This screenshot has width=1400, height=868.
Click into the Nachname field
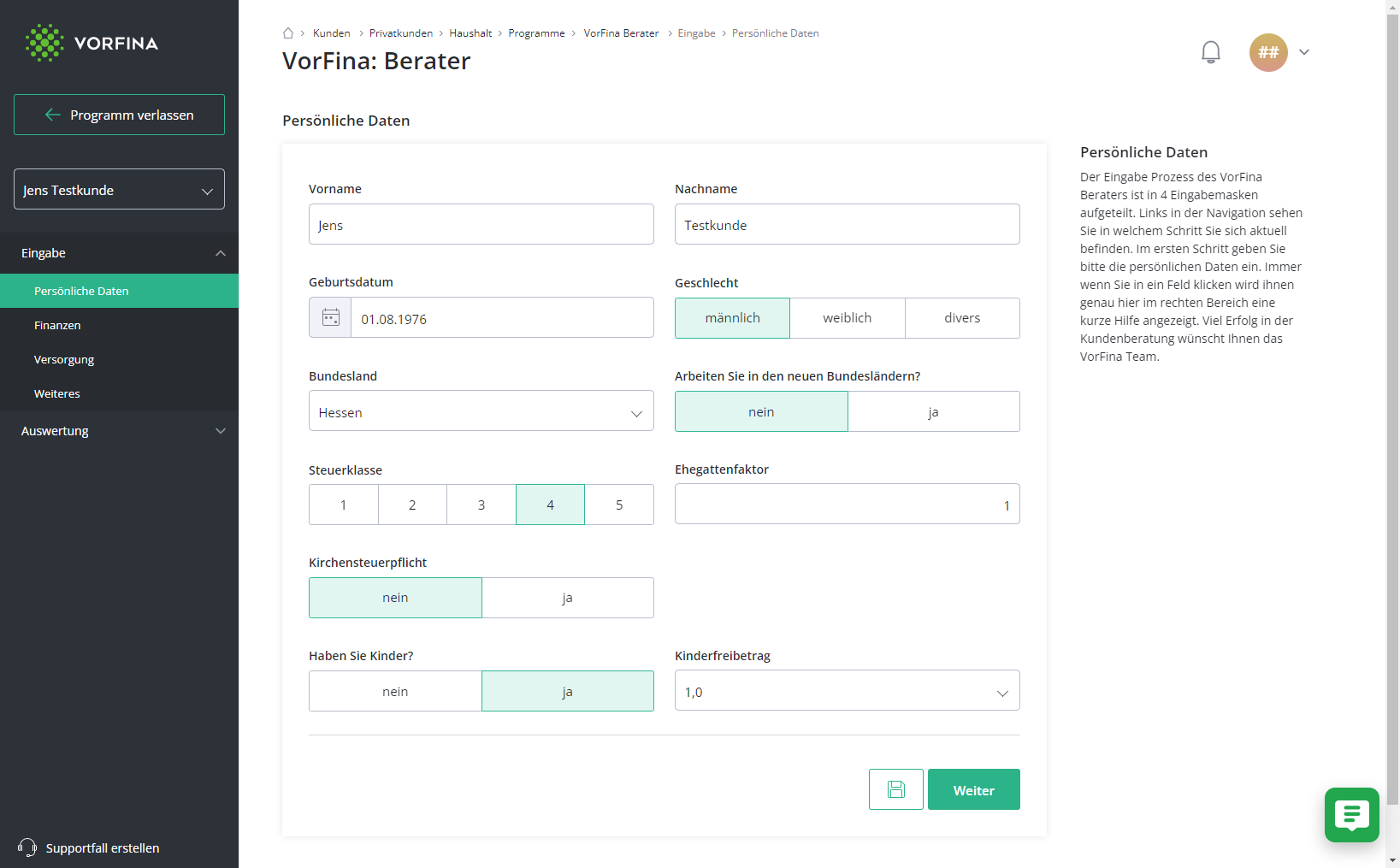click(848, 224)
